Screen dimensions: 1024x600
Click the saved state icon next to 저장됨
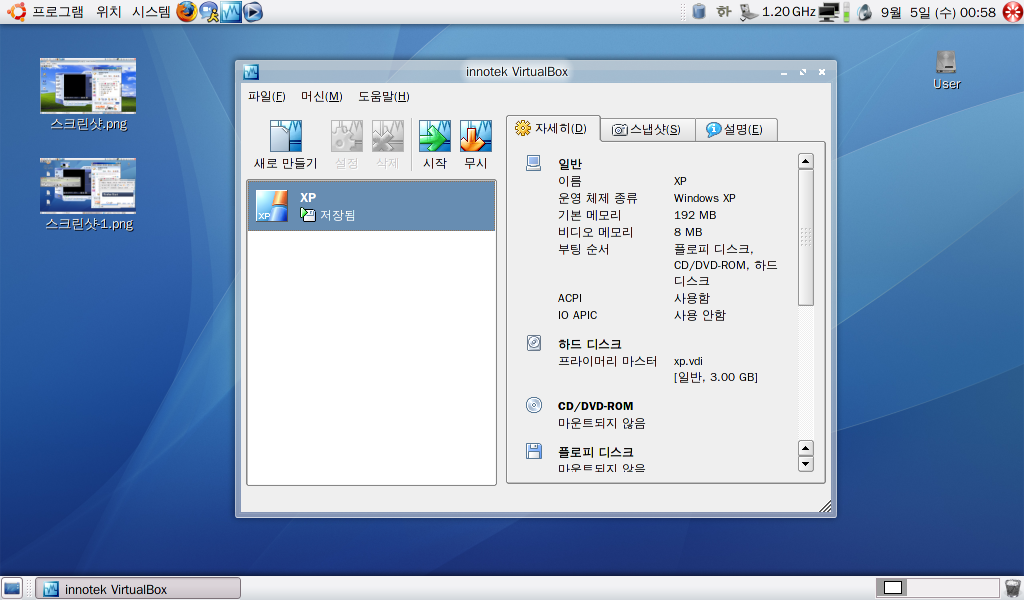click(308, 214)
